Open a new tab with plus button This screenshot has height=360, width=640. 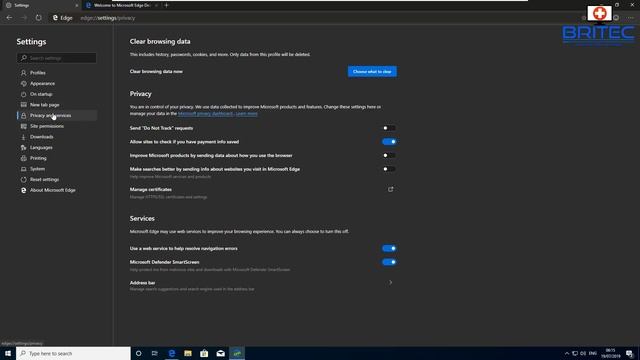pyautogui.click(x=166, y=5)
